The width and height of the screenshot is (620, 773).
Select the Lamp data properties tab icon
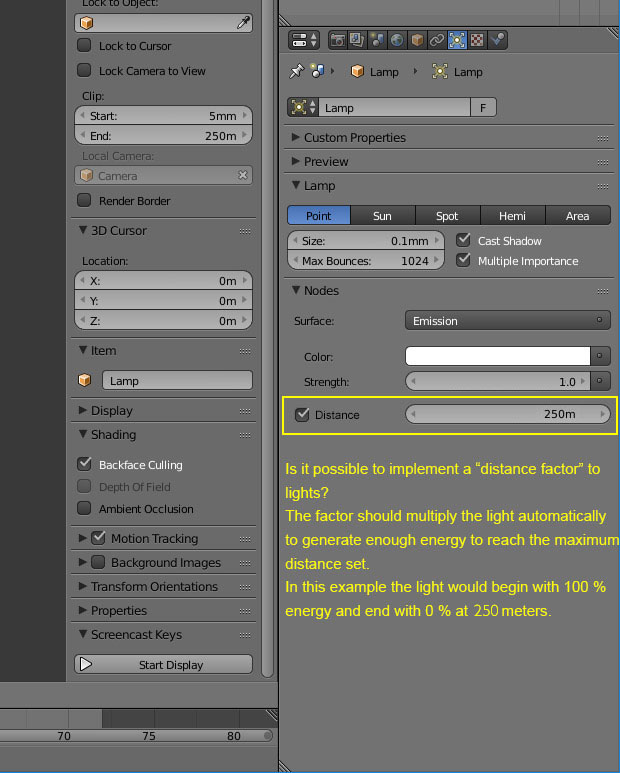pos(457,40)
